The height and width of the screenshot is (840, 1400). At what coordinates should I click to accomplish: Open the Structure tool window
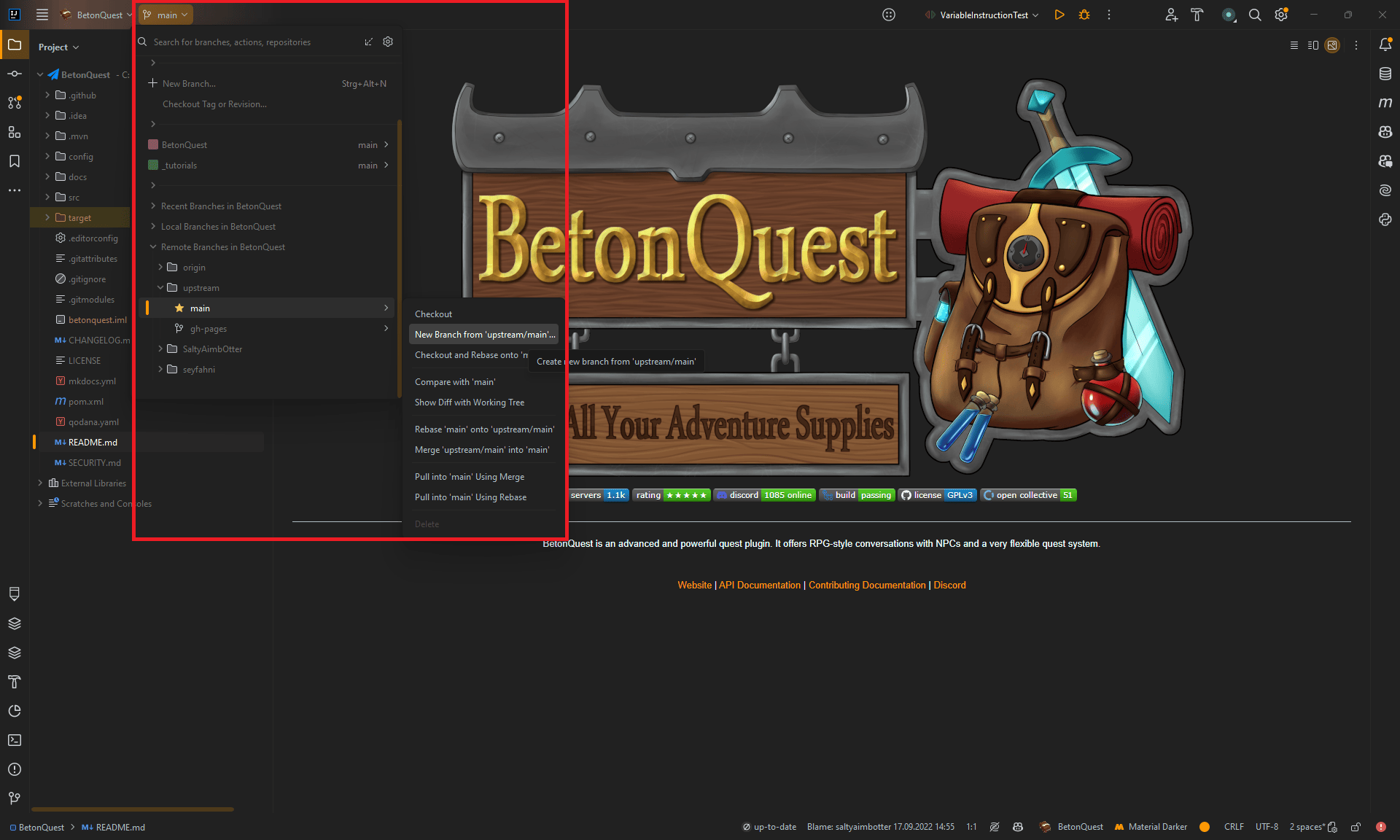[15, 132]
